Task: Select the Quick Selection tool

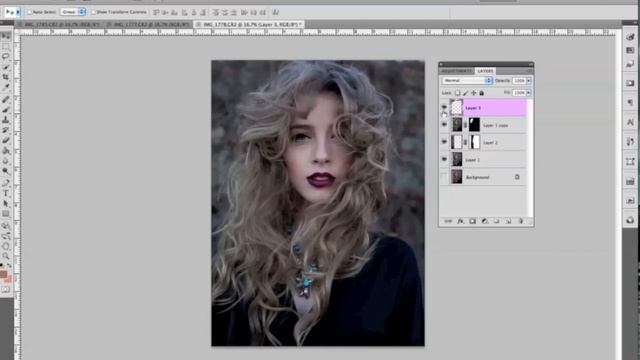Action: pos(6,67)
